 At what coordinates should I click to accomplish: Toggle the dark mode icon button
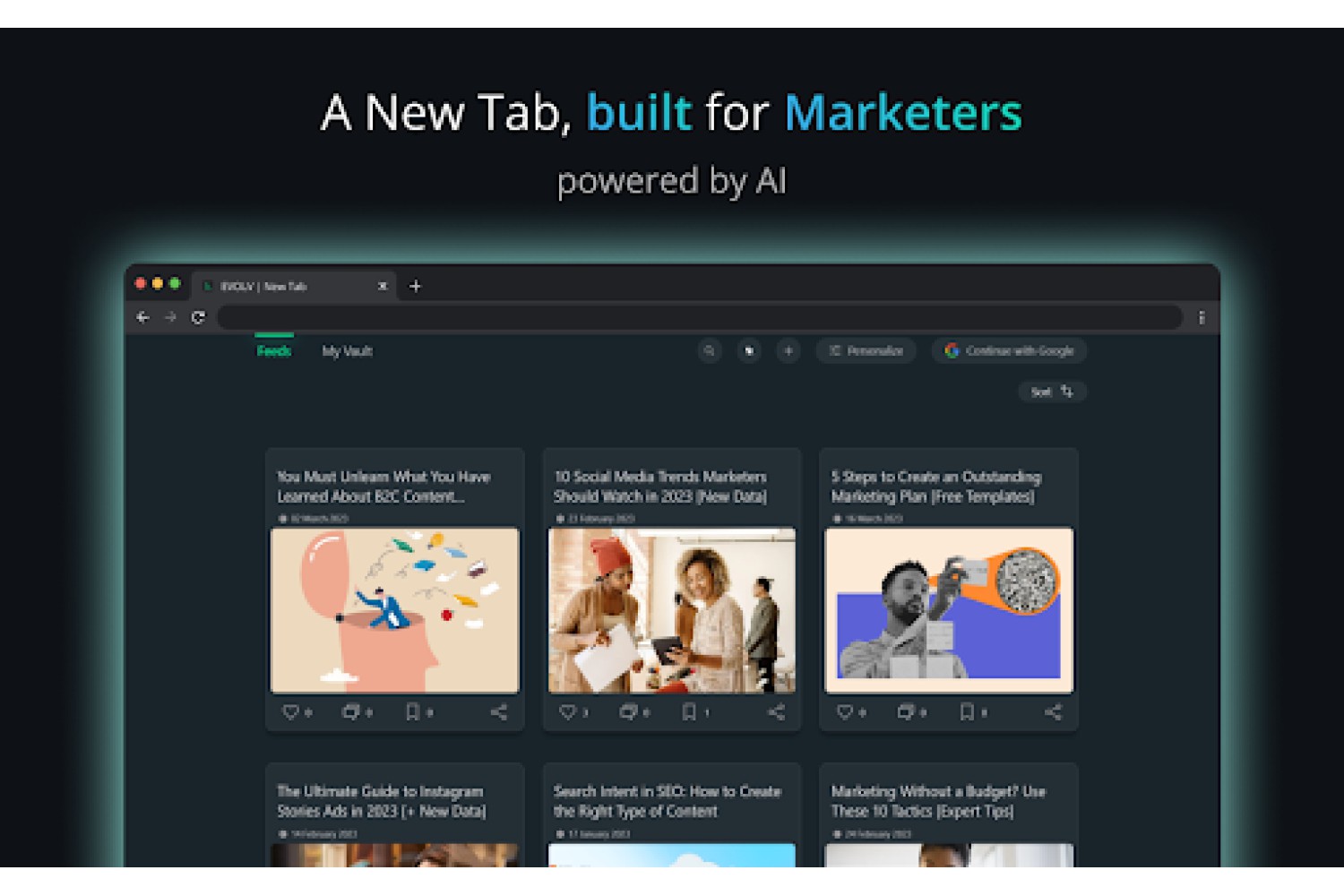click(749, 351)
